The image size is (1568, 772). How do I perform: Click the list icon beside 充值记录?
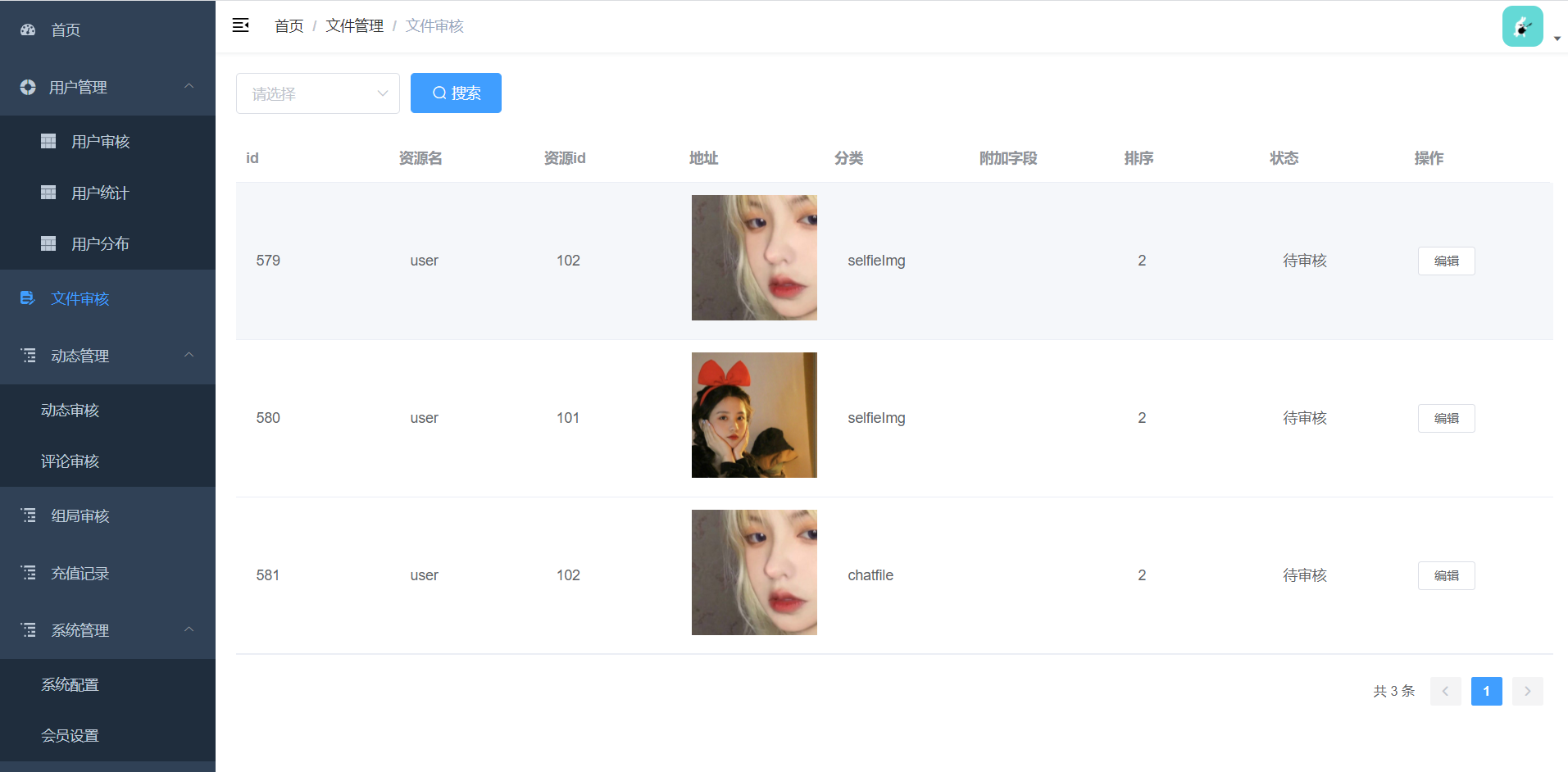tap(29, 573)
